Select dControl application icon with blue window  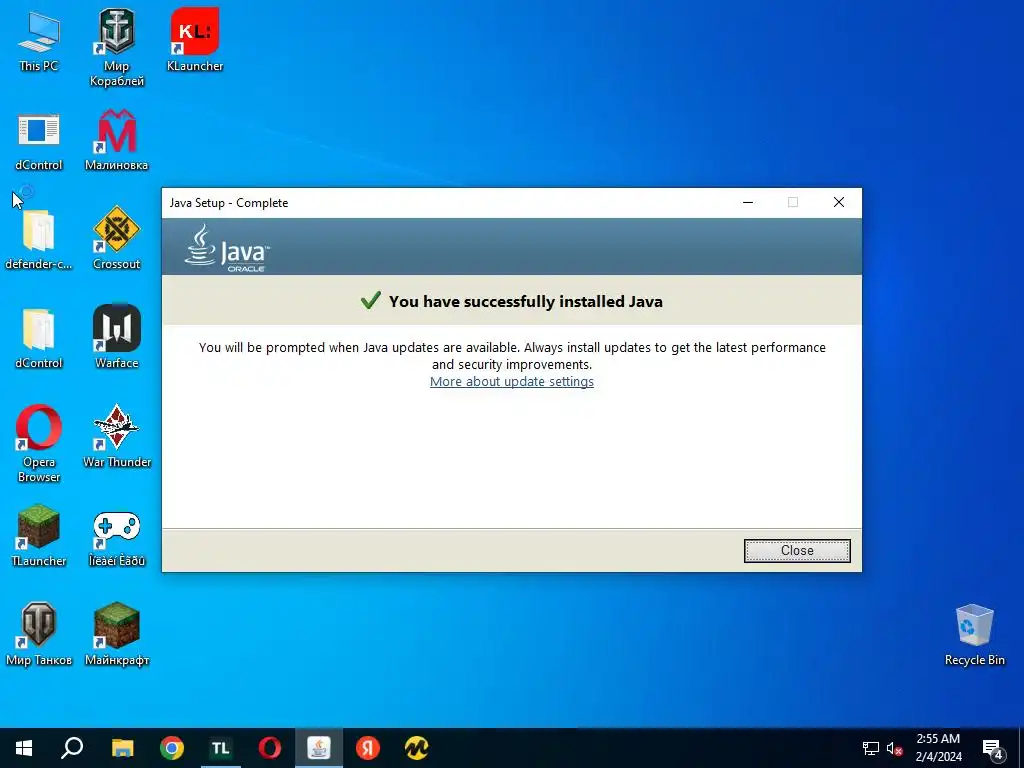[39, 141]
